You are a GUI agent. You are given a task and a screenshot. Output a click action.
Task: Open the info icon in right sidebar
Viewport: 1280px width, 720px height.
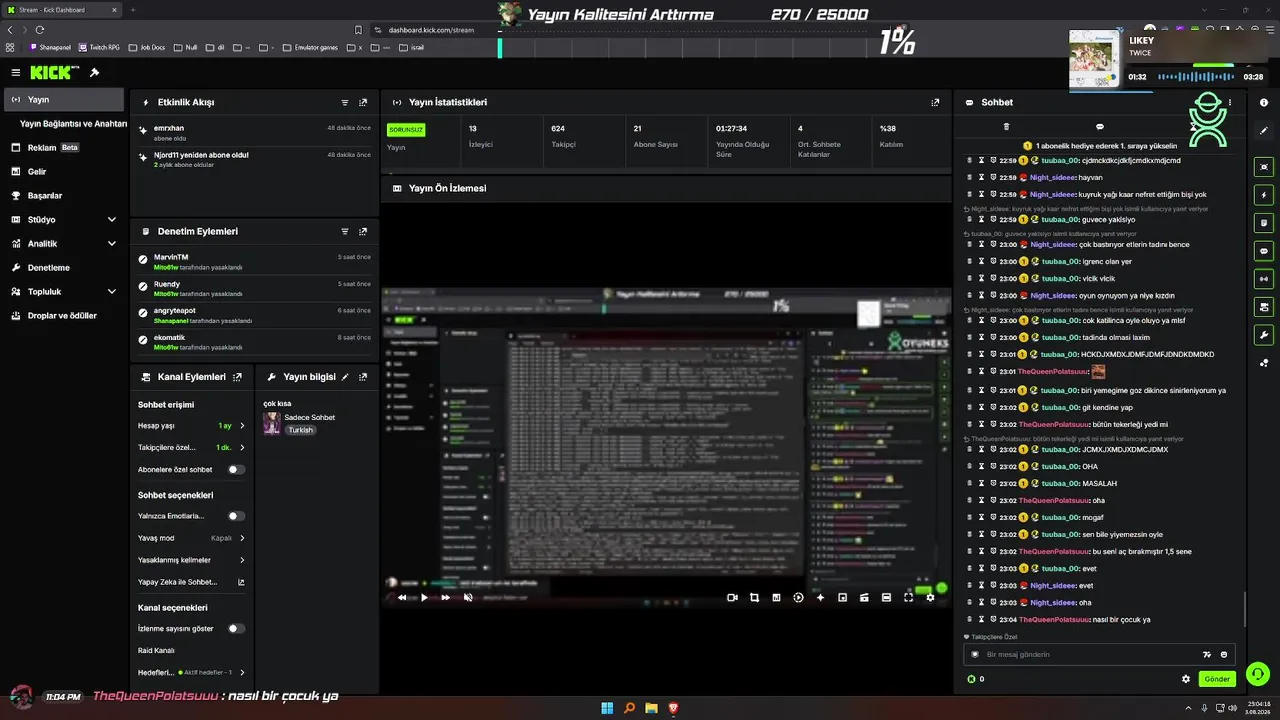pyautogui.click(x=1264, y=102)
